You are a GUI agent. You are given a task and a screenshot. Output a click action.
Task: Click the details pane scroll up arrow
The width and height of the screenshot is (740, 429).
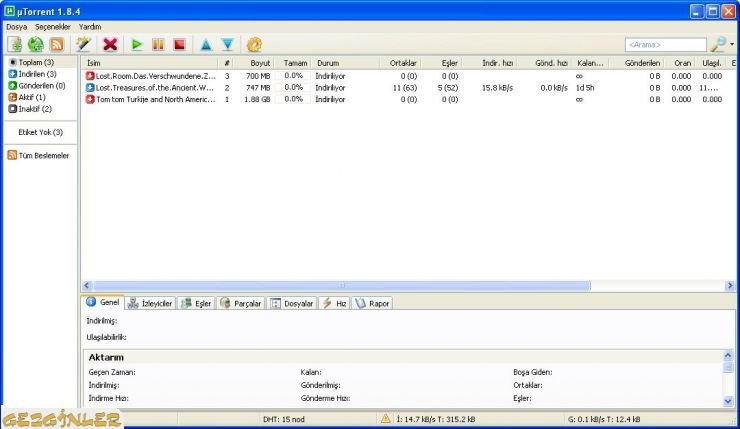728,355
